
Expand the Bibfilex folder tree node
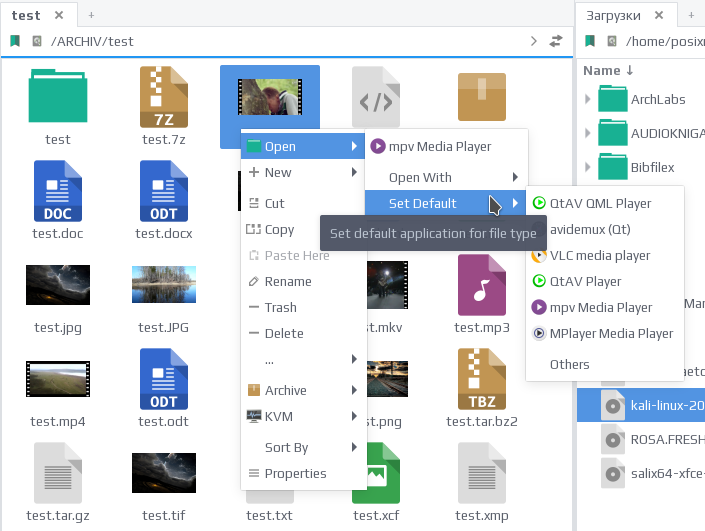point(587,167)
